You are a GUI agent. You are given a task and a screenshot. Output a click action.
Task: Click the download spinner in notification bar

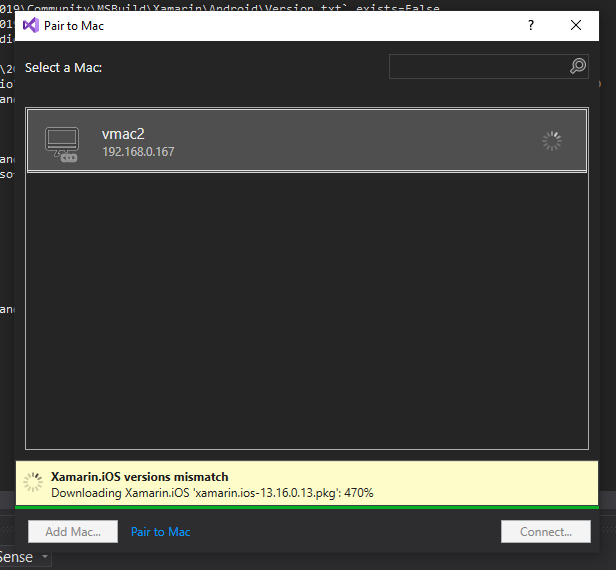coord(33,482)
